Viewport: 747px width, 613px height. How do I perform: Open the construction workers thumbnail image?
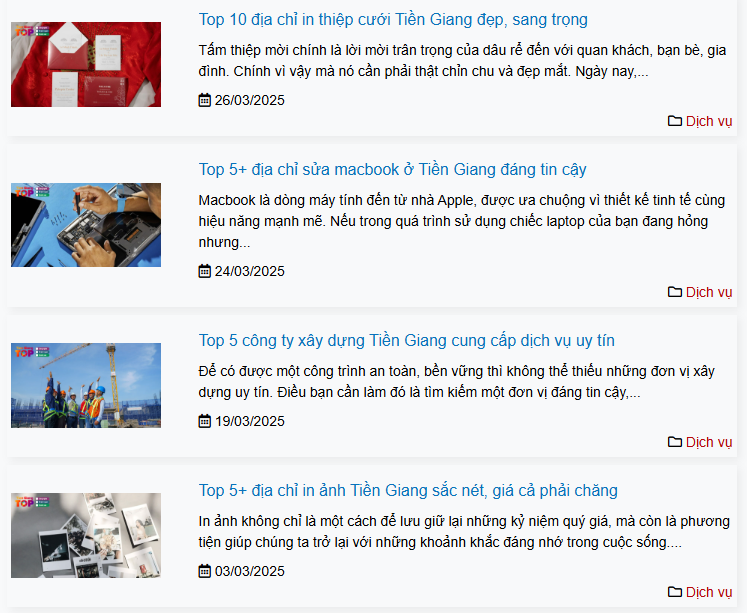[86, 385]
